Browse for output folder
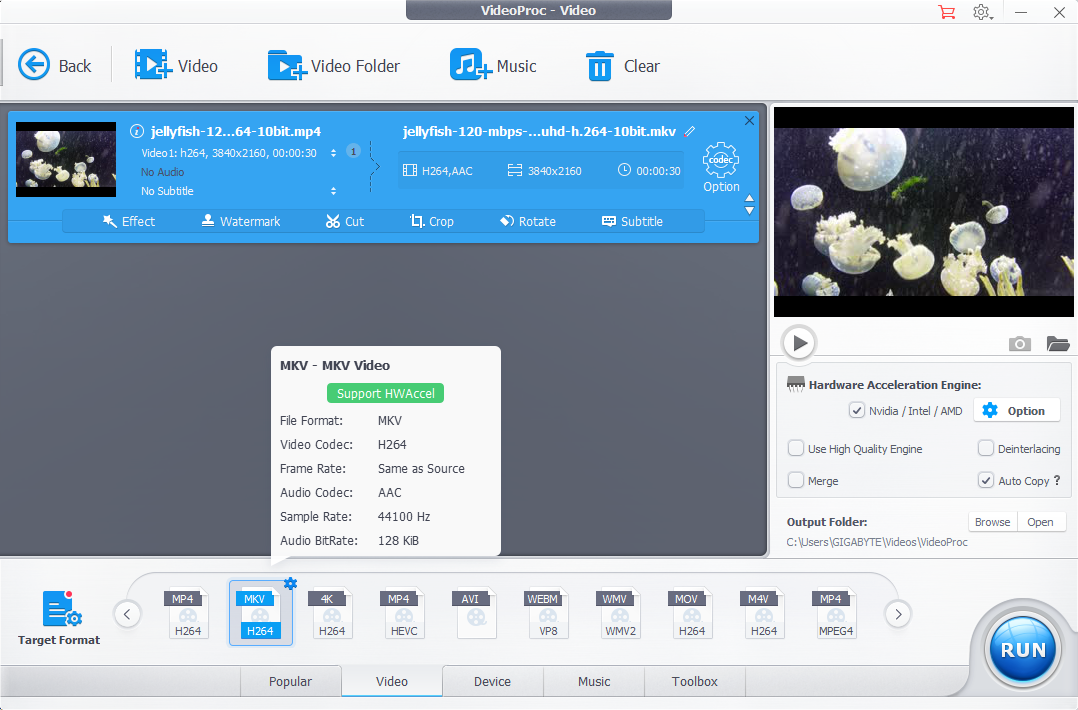1078x710 pixels. [992, 522]
